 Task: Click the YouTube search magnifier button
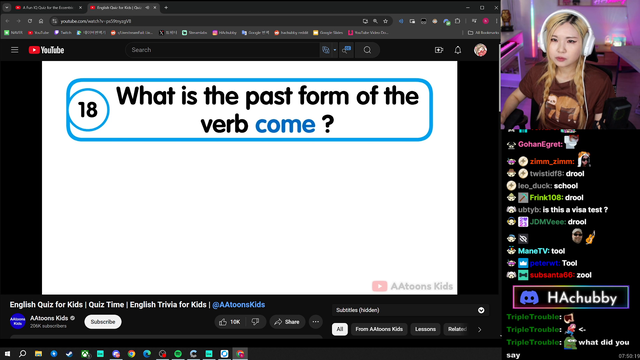click(x=367, y=50)
